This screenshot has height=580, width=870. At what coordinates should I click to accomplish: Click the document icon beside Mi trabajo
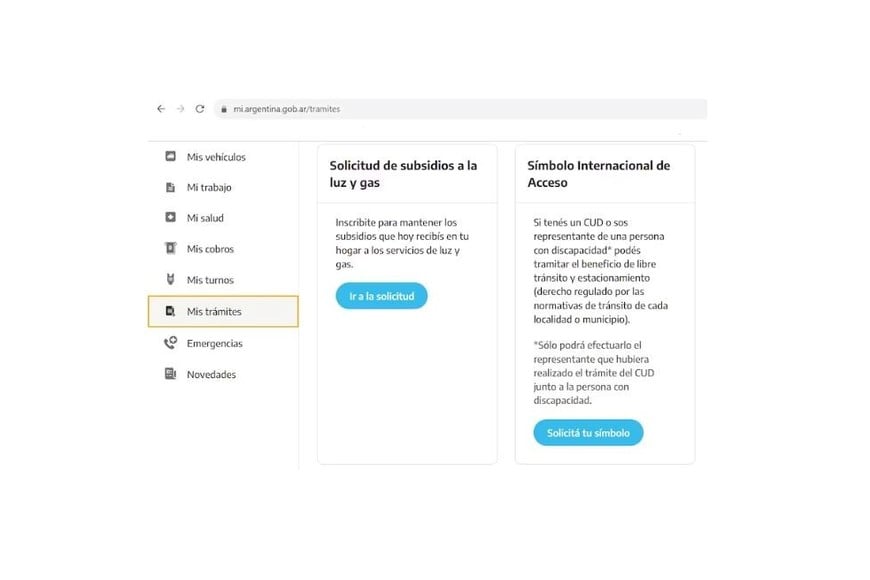[x=170, y=187]
